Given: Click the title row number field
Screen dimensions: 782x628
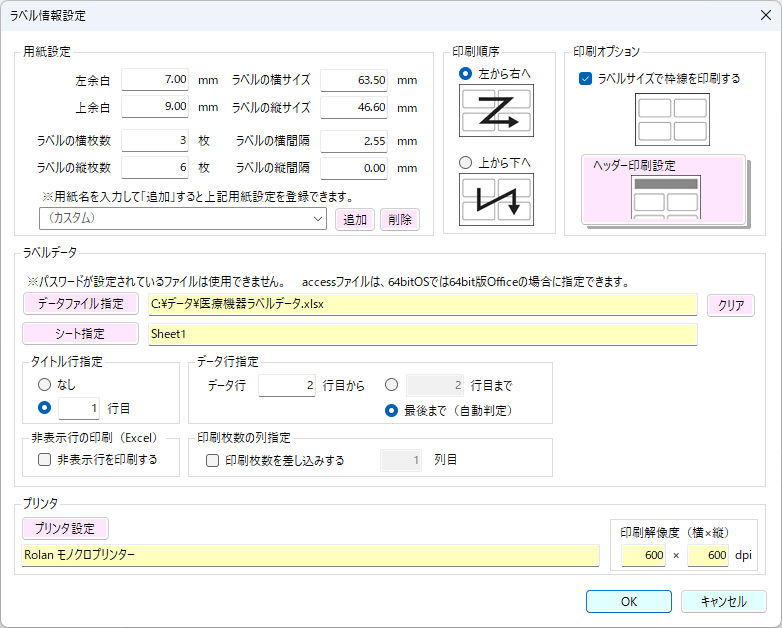Looking at the screenshot, I should (79, 409).
